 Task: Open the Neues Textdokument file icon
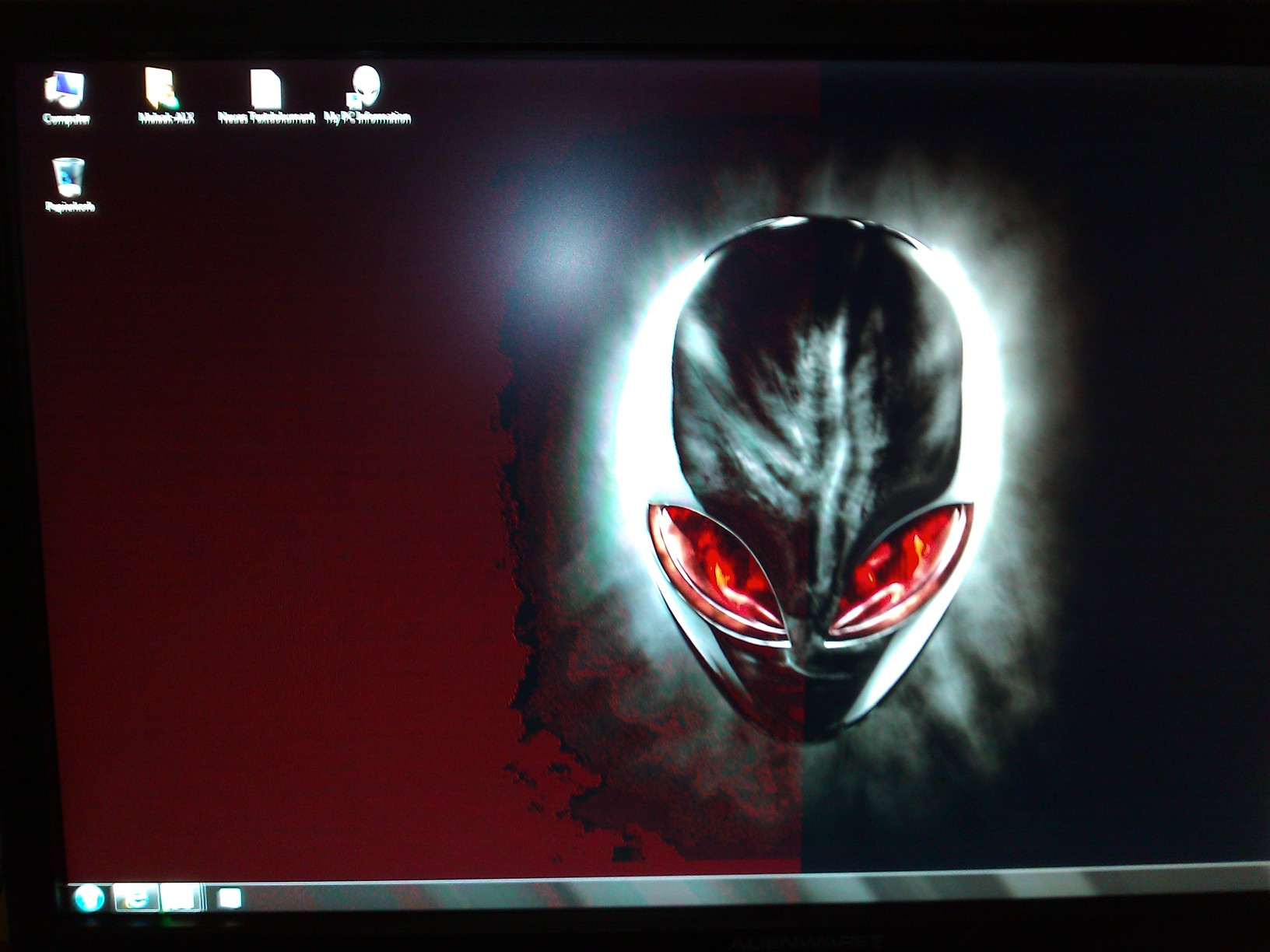266,96
